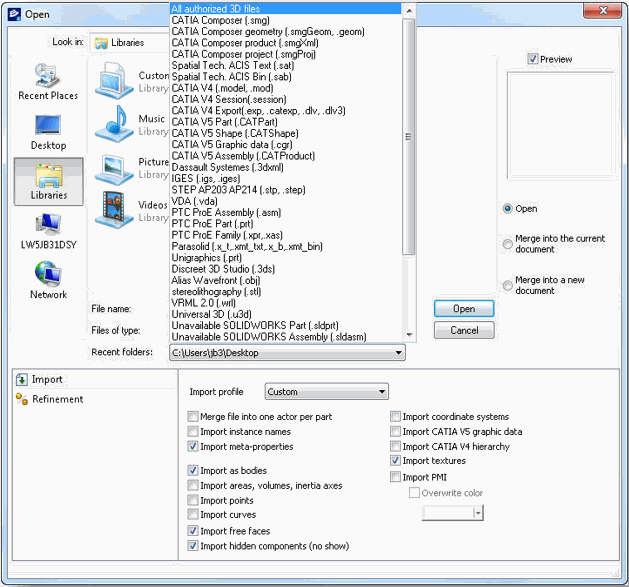Select the Music library icon

tap(114, 124)
